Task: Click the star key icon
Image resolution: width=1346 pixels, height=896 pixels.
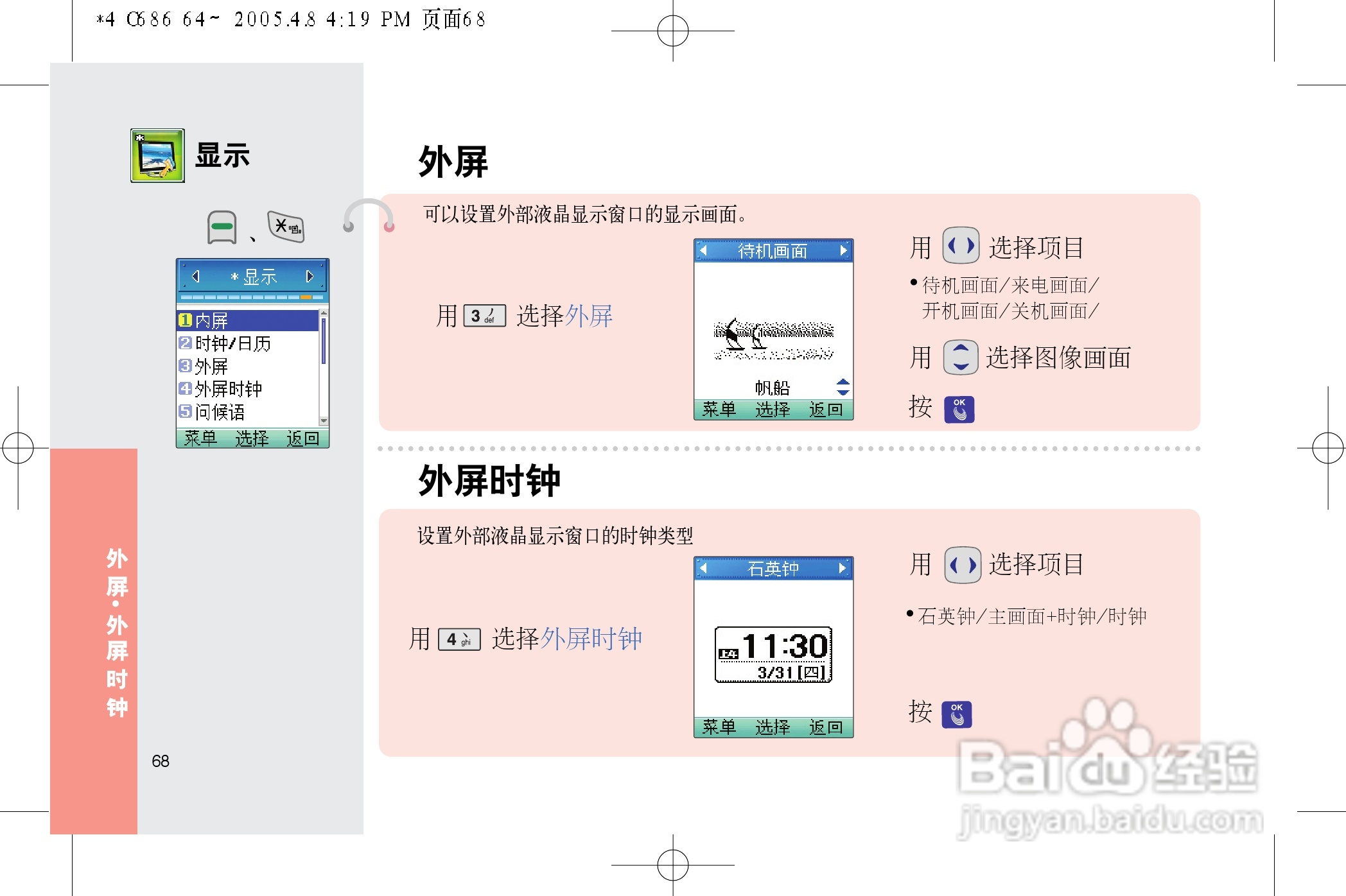Action: click(286, 226)
